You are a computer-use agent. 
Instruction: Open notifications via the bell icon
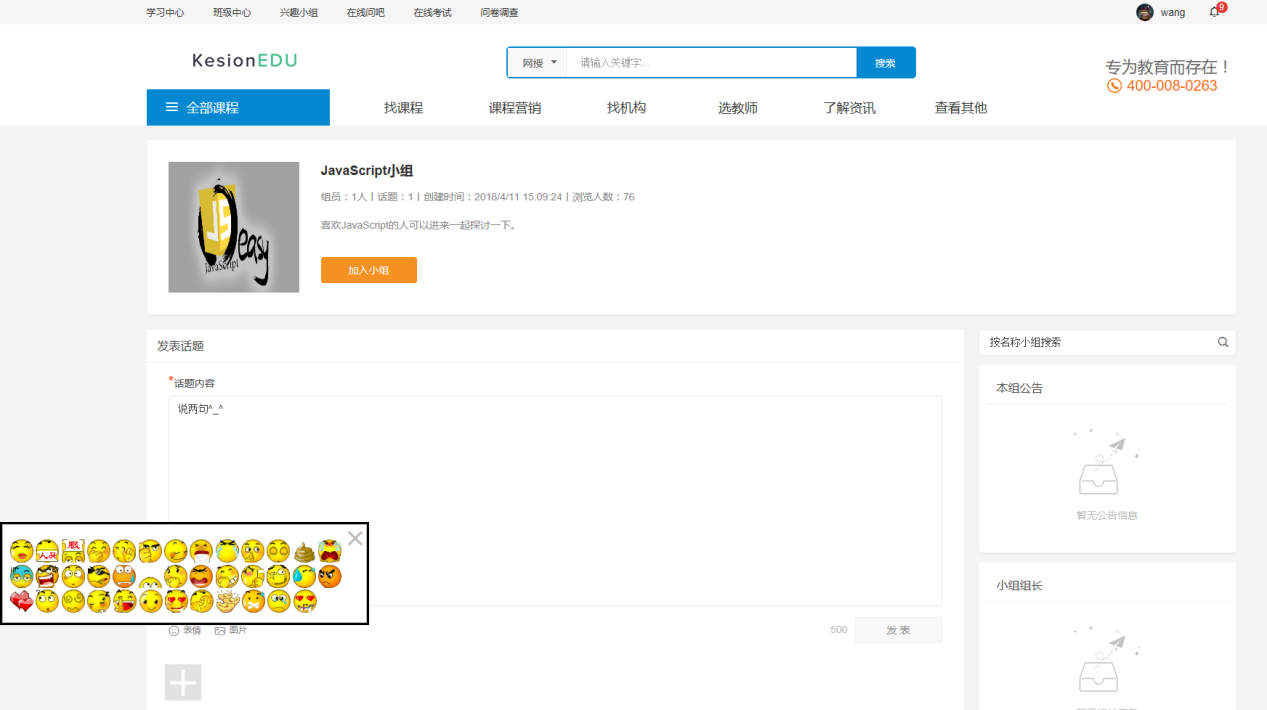pos(1214,12)
